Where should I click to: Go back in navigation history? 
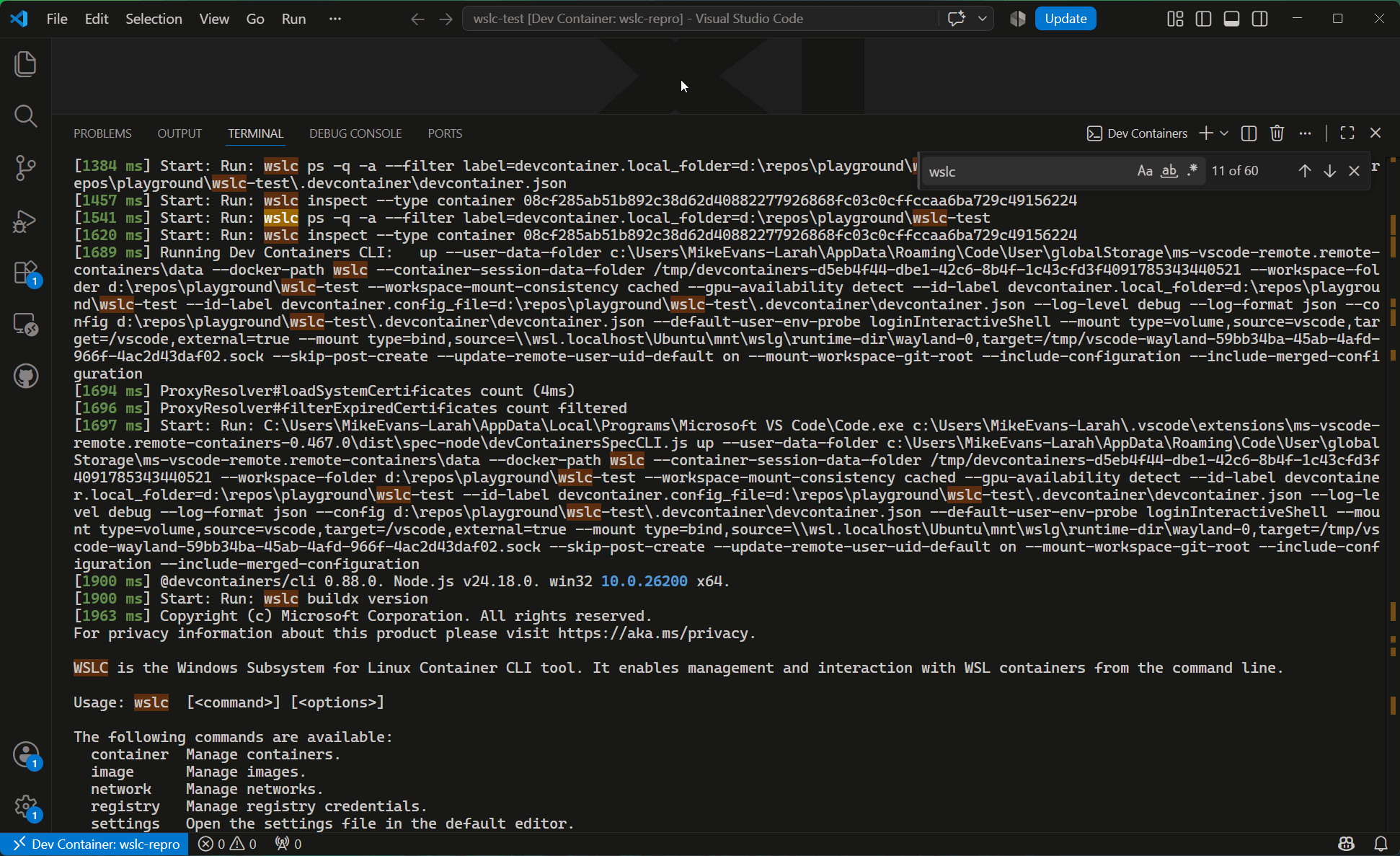pos(417,19)
